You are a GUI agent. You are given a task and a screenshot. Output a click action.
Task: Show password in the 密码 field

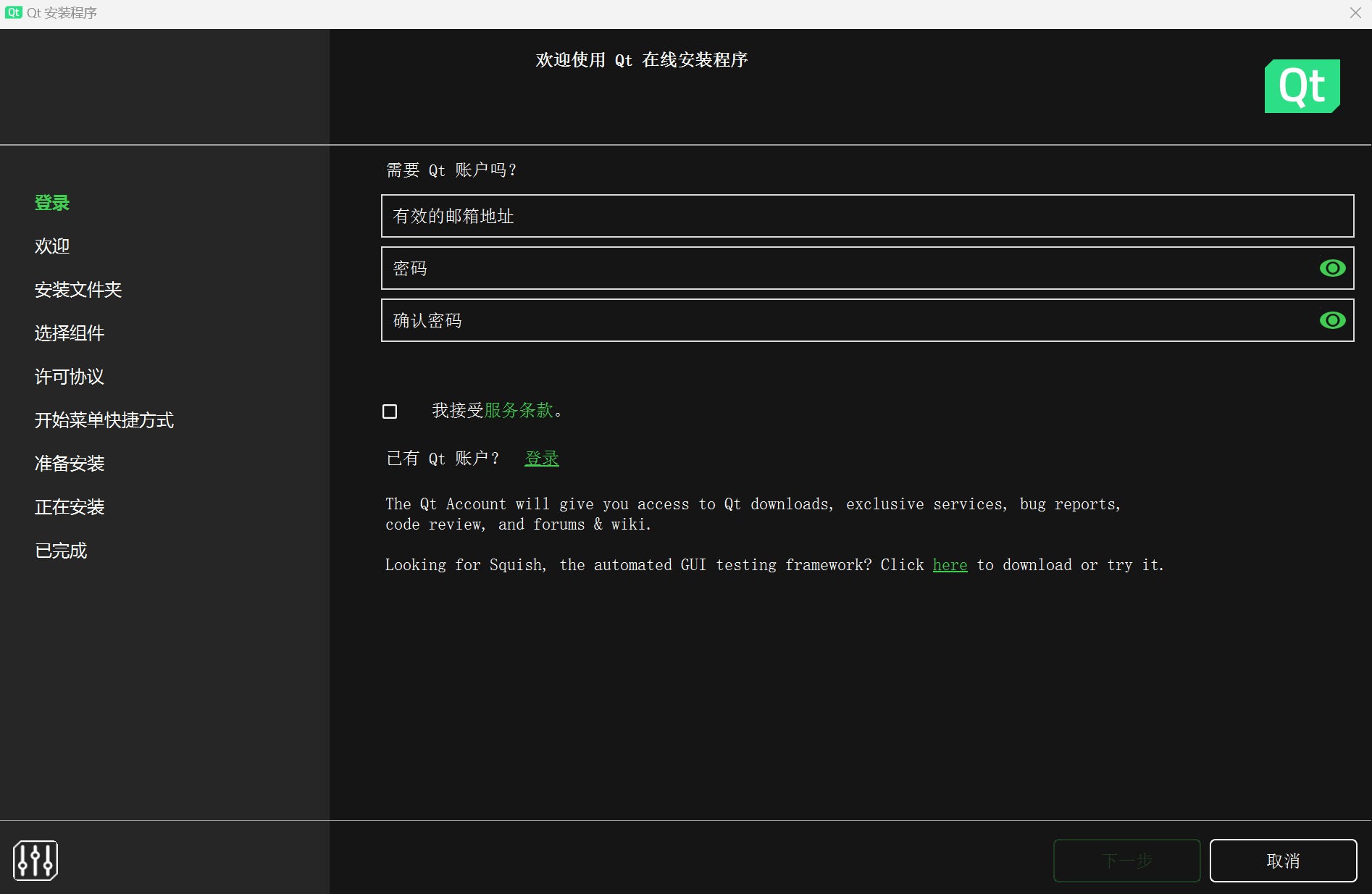1332,268
